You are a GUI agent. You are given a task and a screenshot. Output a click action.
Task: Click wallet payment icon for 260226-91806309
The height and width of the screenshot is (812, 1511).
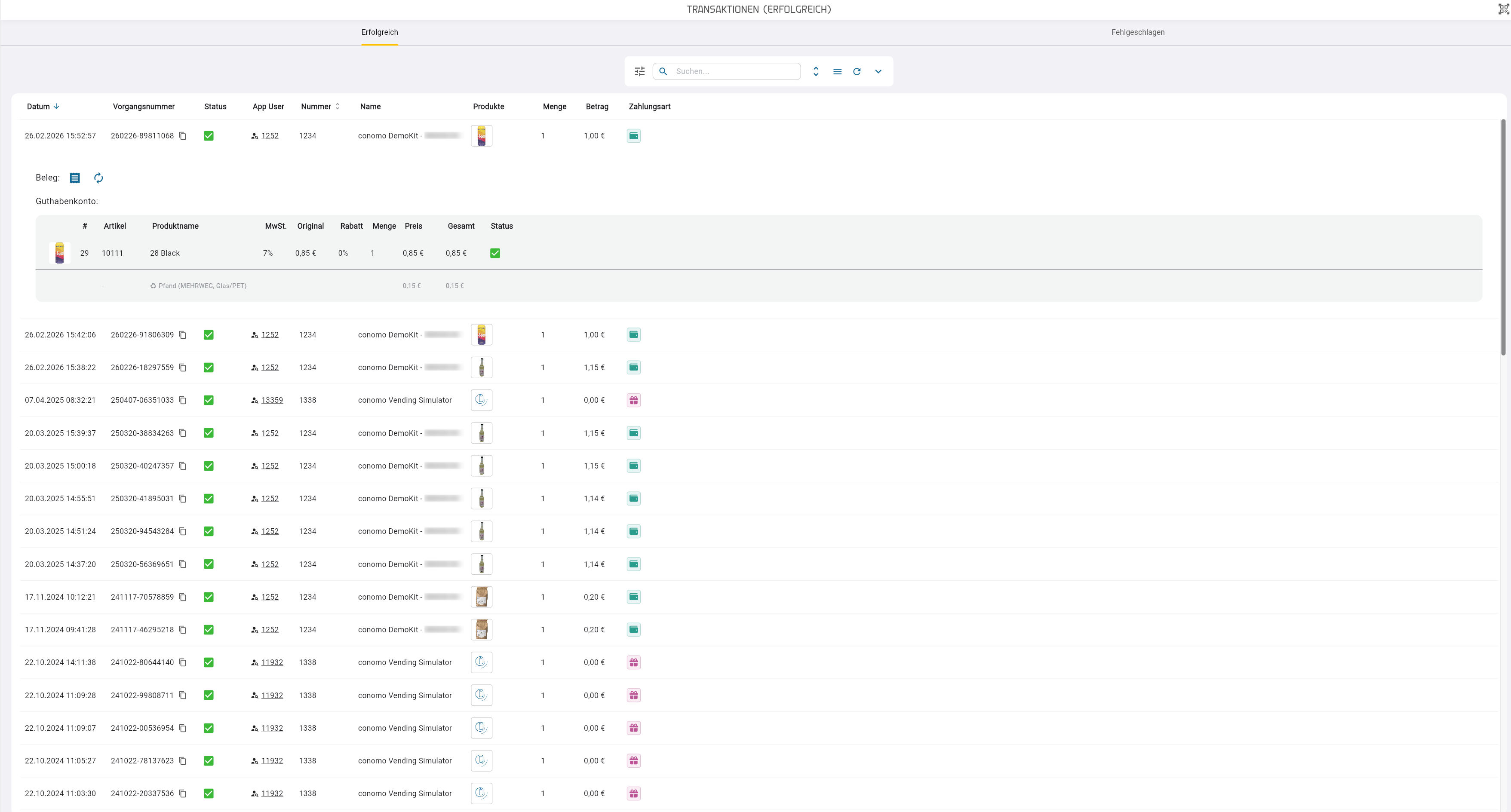633,335
